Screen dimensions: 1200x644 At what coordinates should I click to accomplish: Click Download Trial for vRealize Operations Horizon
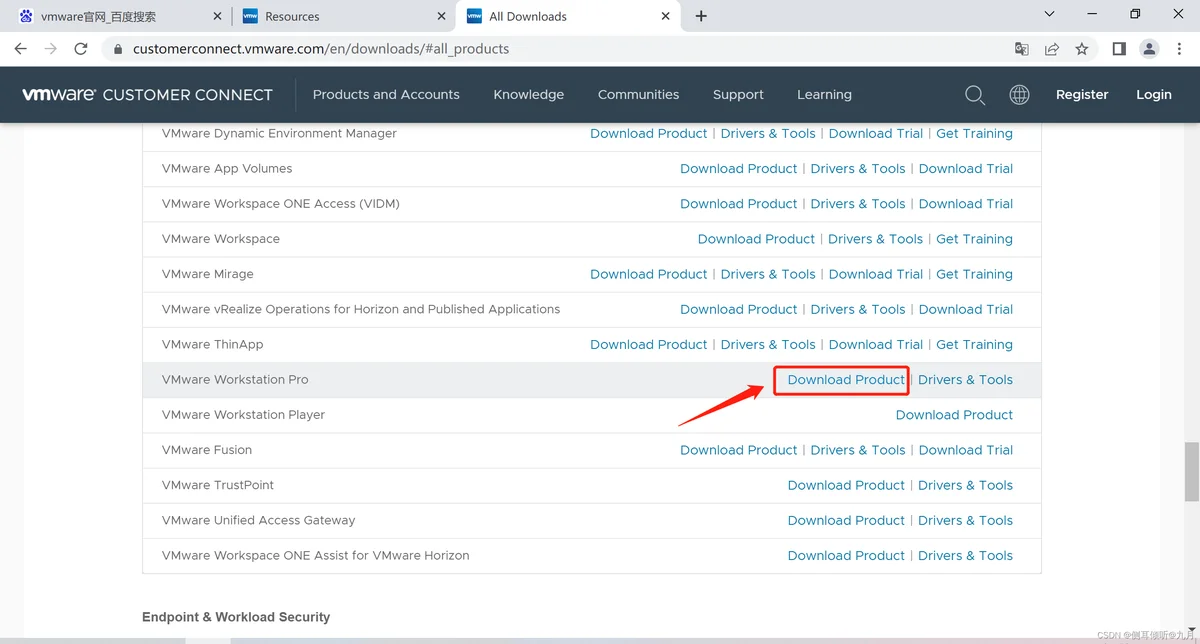point(966,310)
